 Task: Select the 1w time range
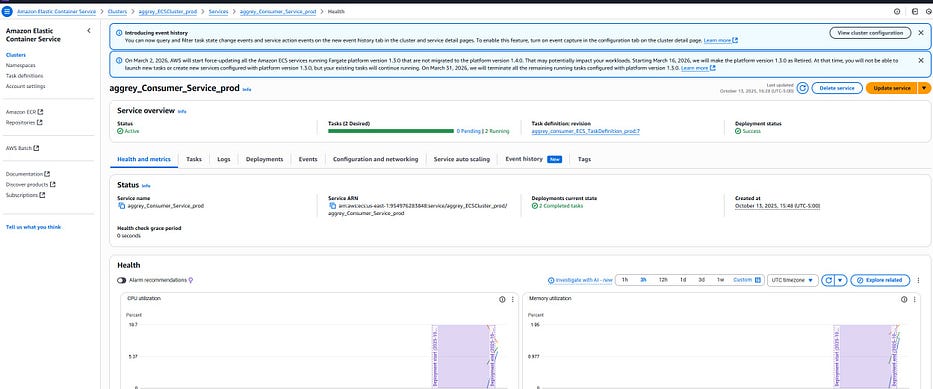pos(720,280)
